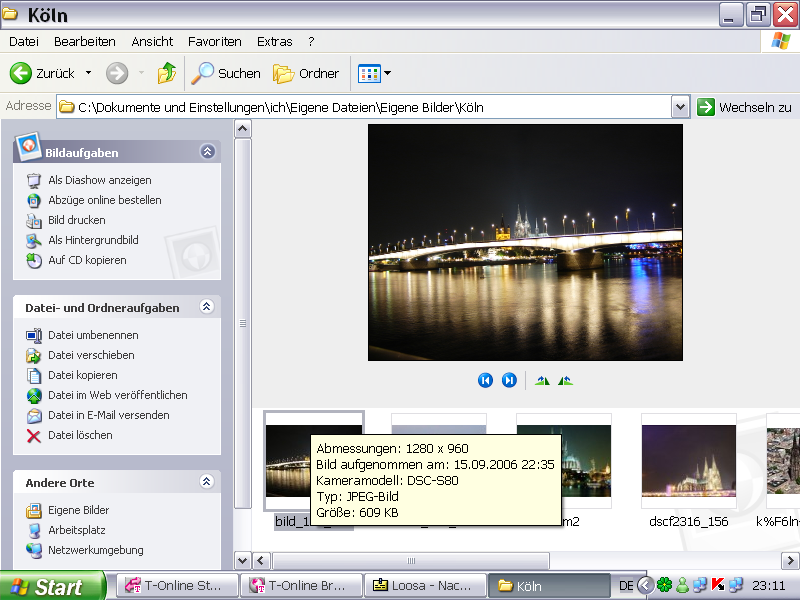Click the green clover tray icon
The height and width of the screenshot is (600, 800).
click(664, 585)
